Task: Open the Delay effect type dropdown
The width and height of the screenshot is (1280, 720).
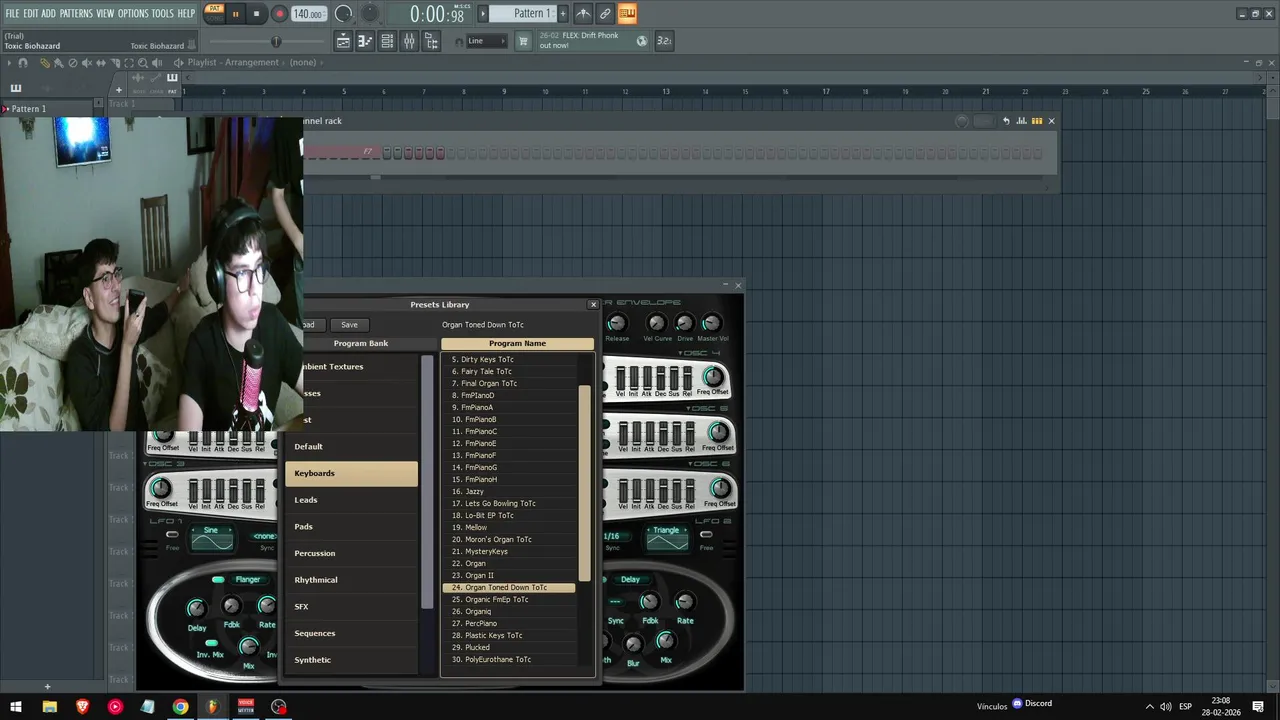Action: [631, 580]
